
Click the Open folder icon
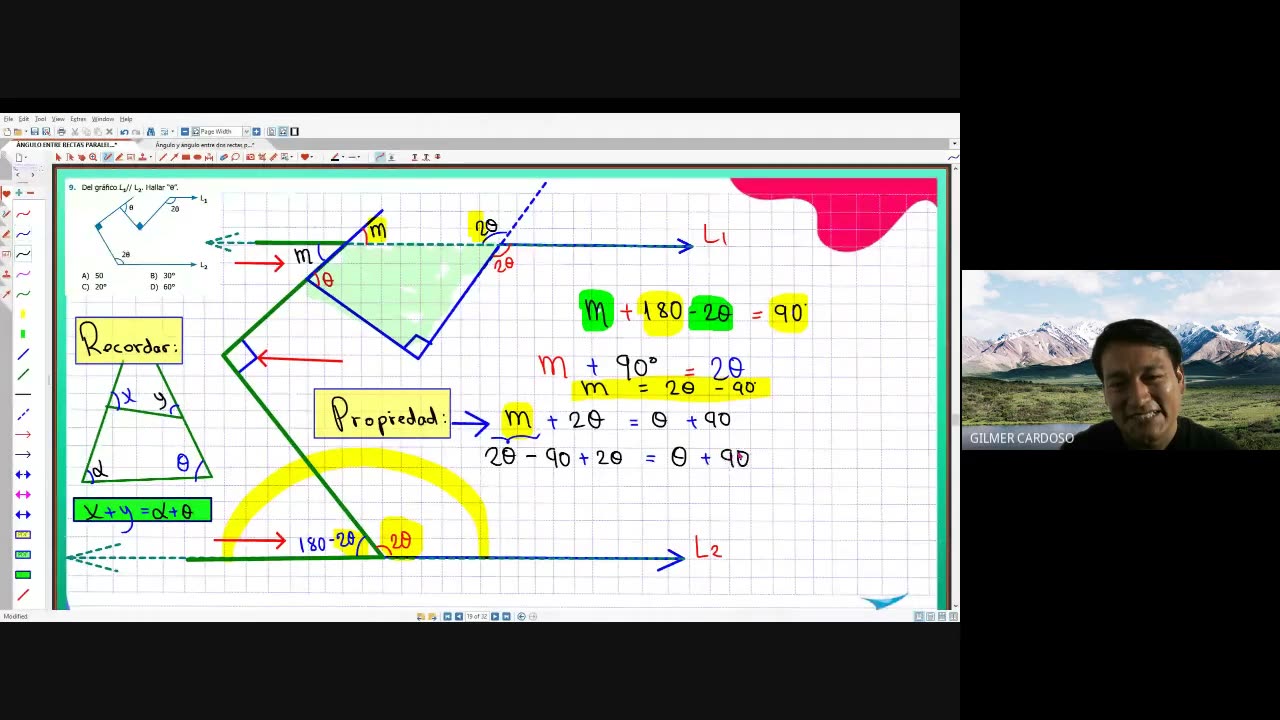[x=17, y=131]
